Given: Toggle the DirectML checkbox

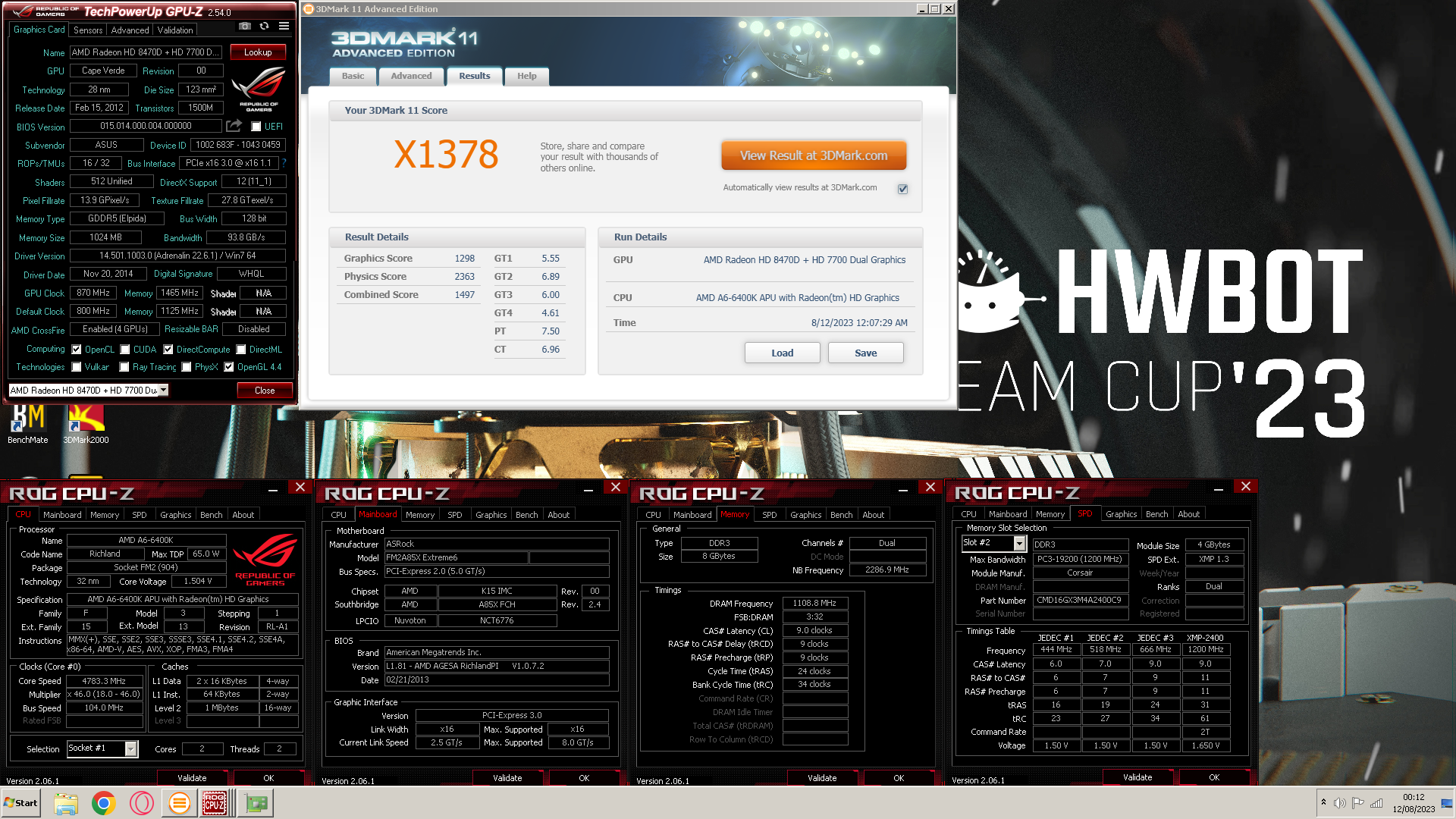Looking at the screenshot, I should pos(241,350).
